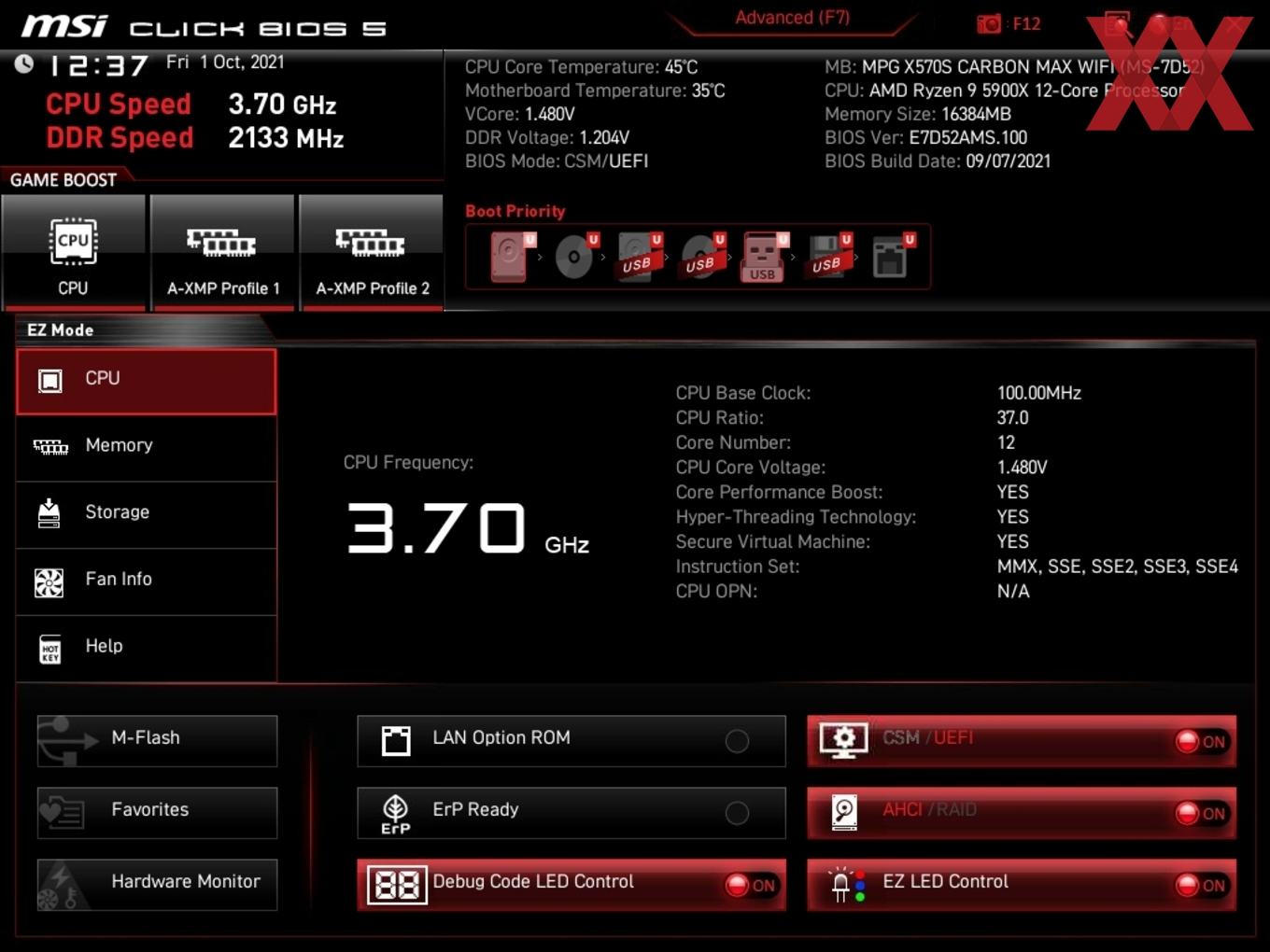Click CPU Base Clock value 100.00MHz
1270x952 pixels.
click(1039, 393)
